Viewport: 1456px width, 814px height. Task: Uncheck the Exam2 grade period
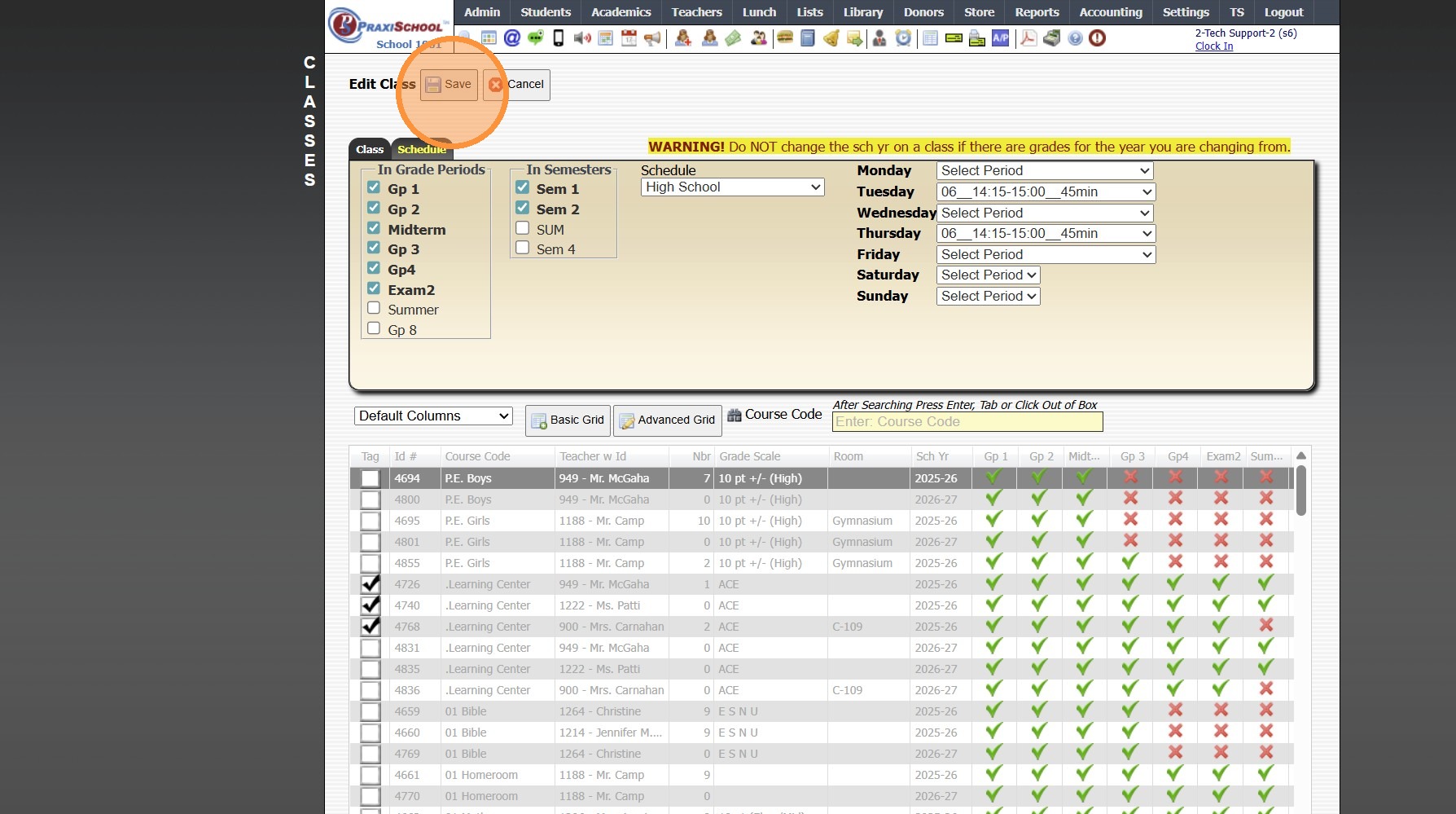(374, 288)
